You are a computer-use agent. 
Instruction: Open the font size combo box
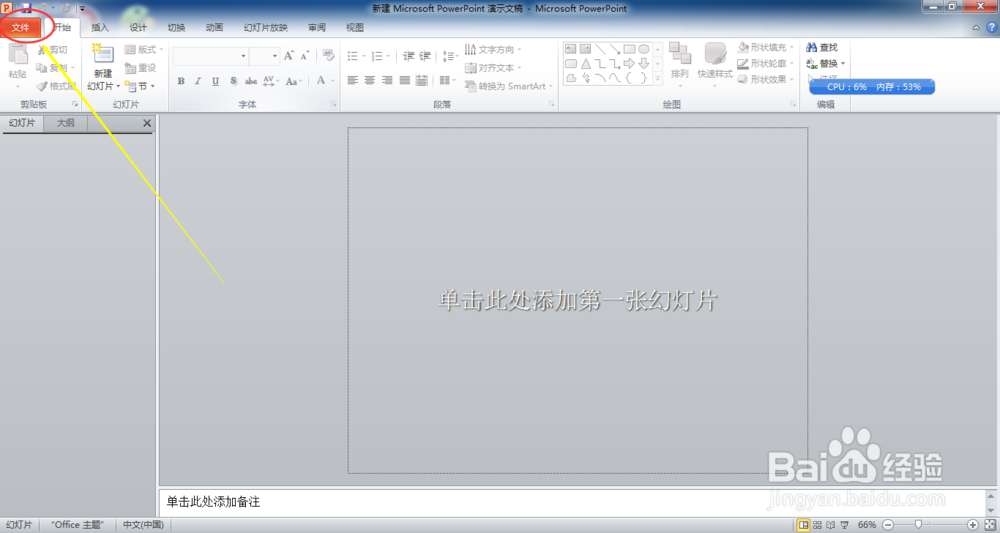[264, 56]
